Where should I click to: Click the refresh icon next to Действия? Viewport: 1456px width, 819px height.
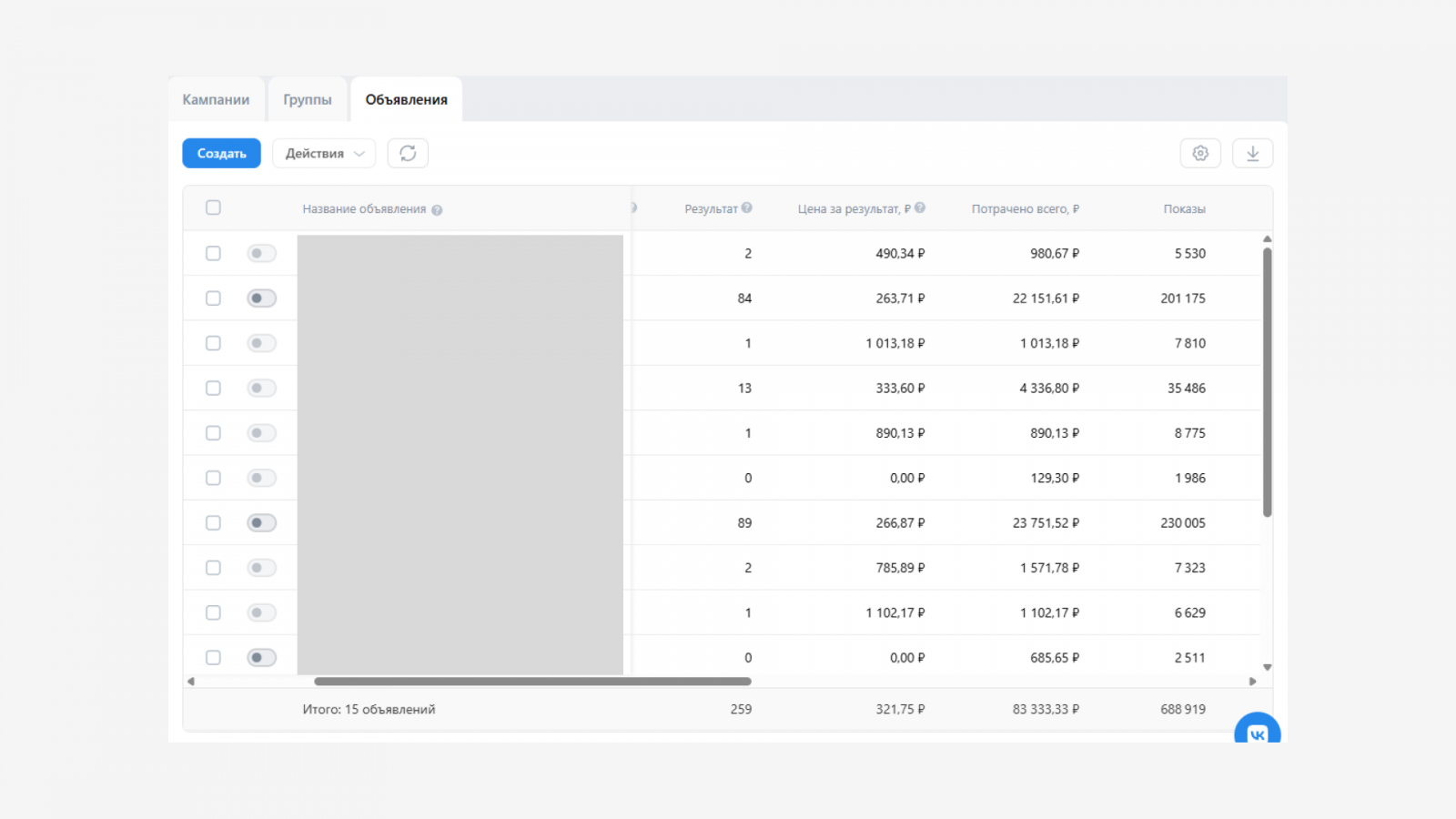(x=408, y=153)
